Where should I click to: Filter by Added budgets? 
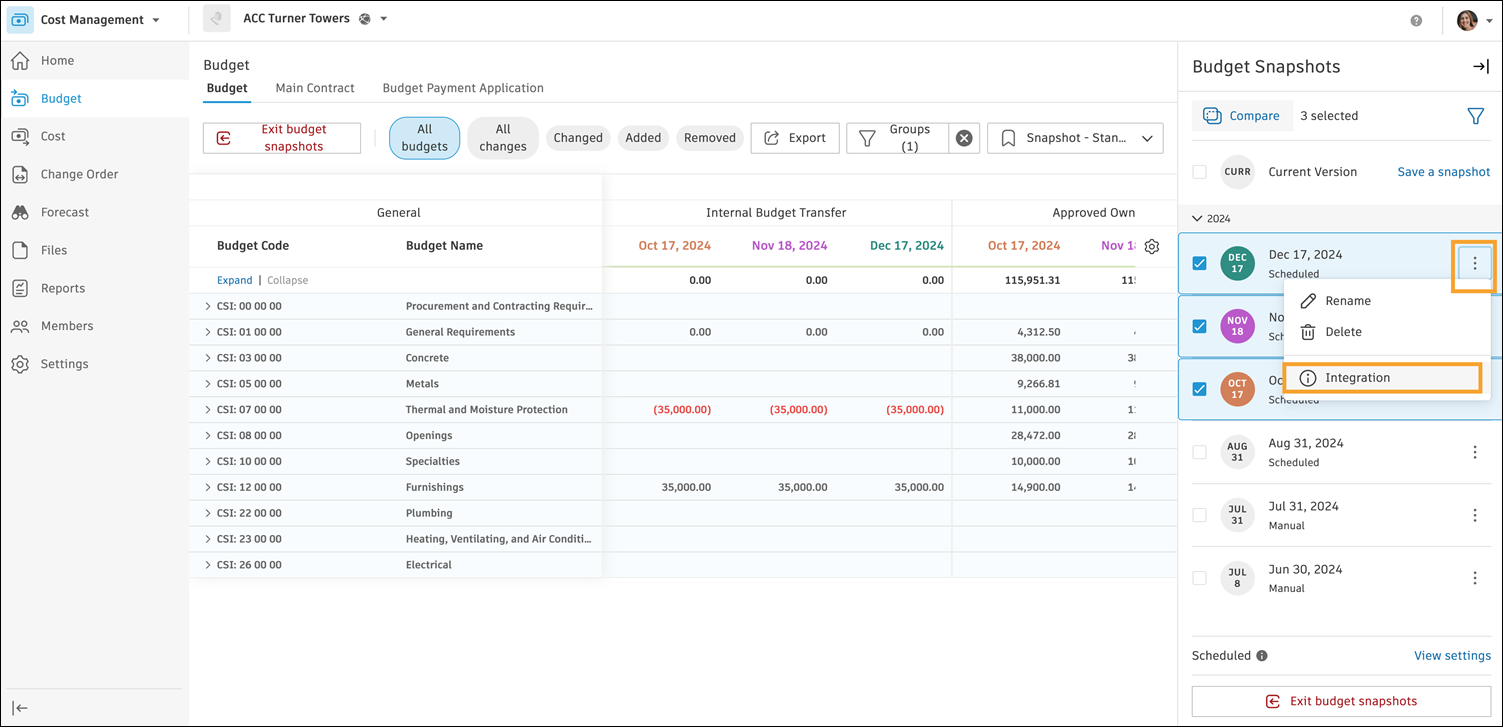643,138
